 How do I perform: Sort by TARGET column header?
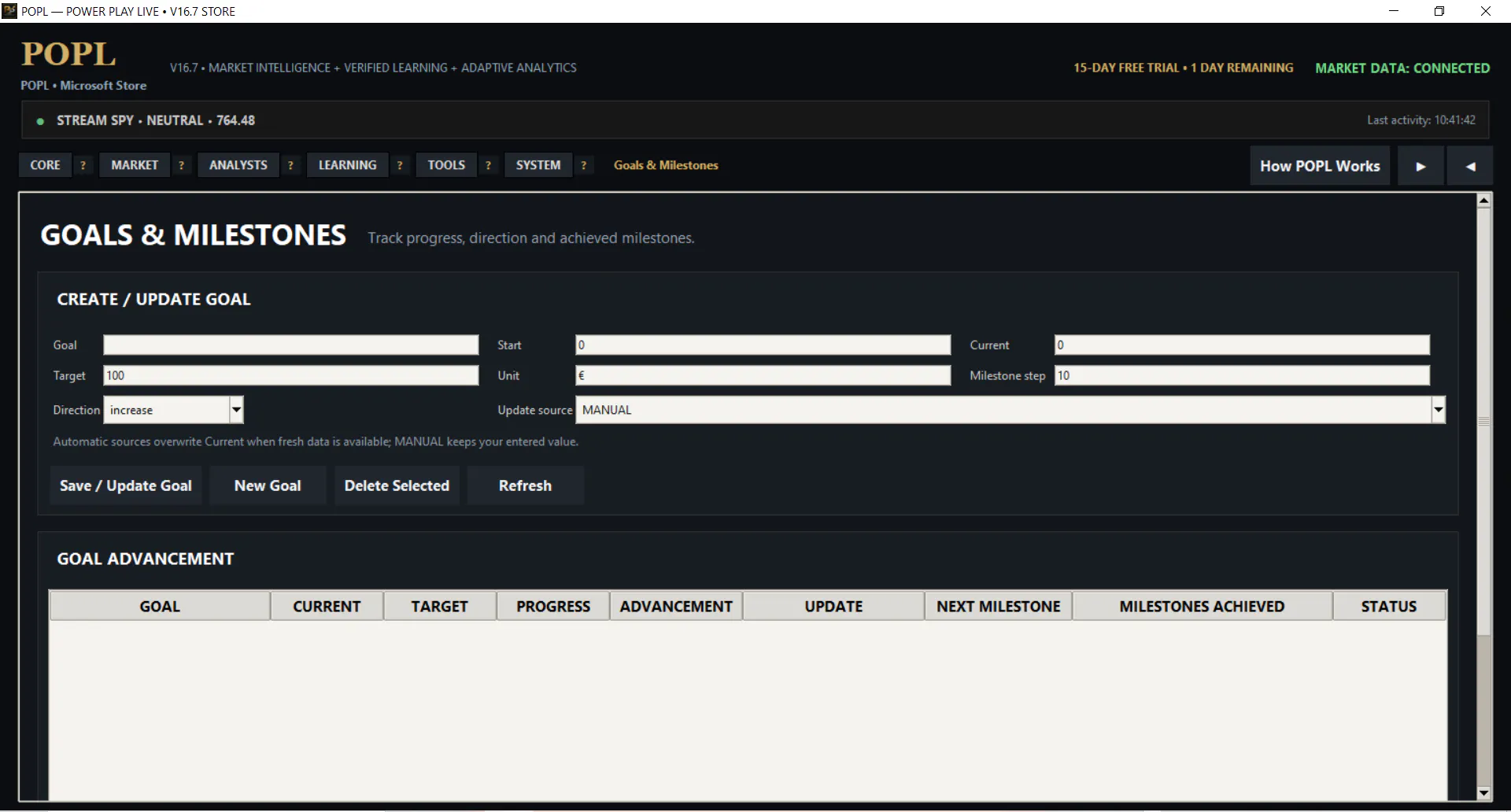pyautogui.click(x=440, y=607)
